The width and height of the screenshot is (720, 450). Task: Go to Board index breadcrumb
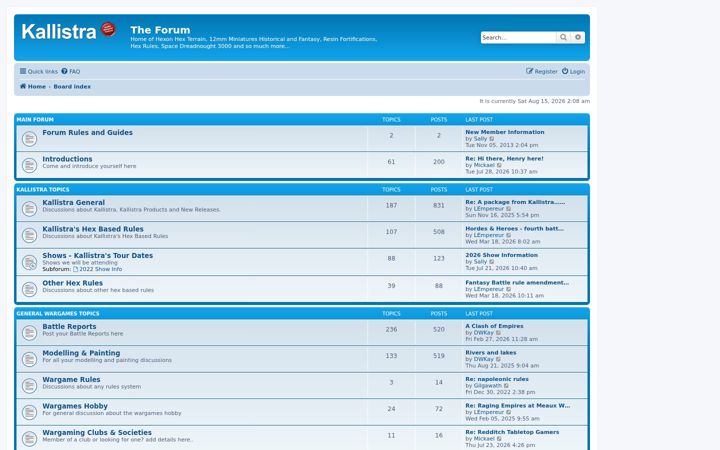pos(72,86)
